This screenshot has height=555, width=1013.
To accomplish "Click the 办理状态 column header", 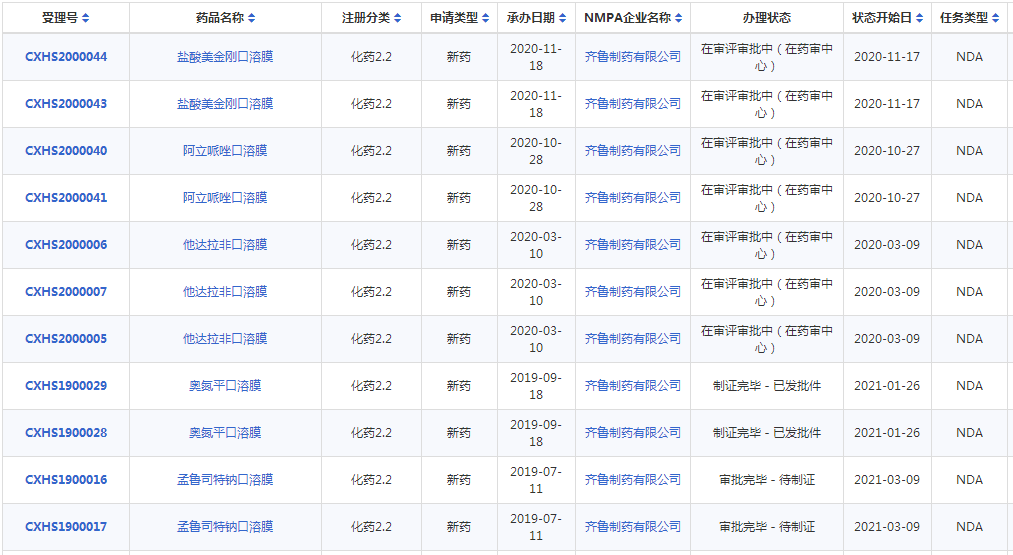I will point(767,18).
